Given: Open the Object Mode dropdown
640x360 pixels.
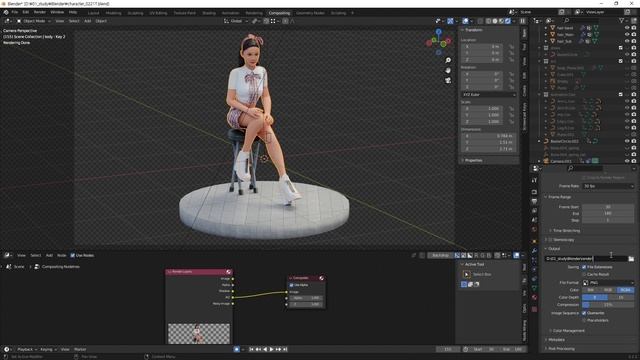Looking at the screenshot, I should pyautogui.click(x=33, y=21).
